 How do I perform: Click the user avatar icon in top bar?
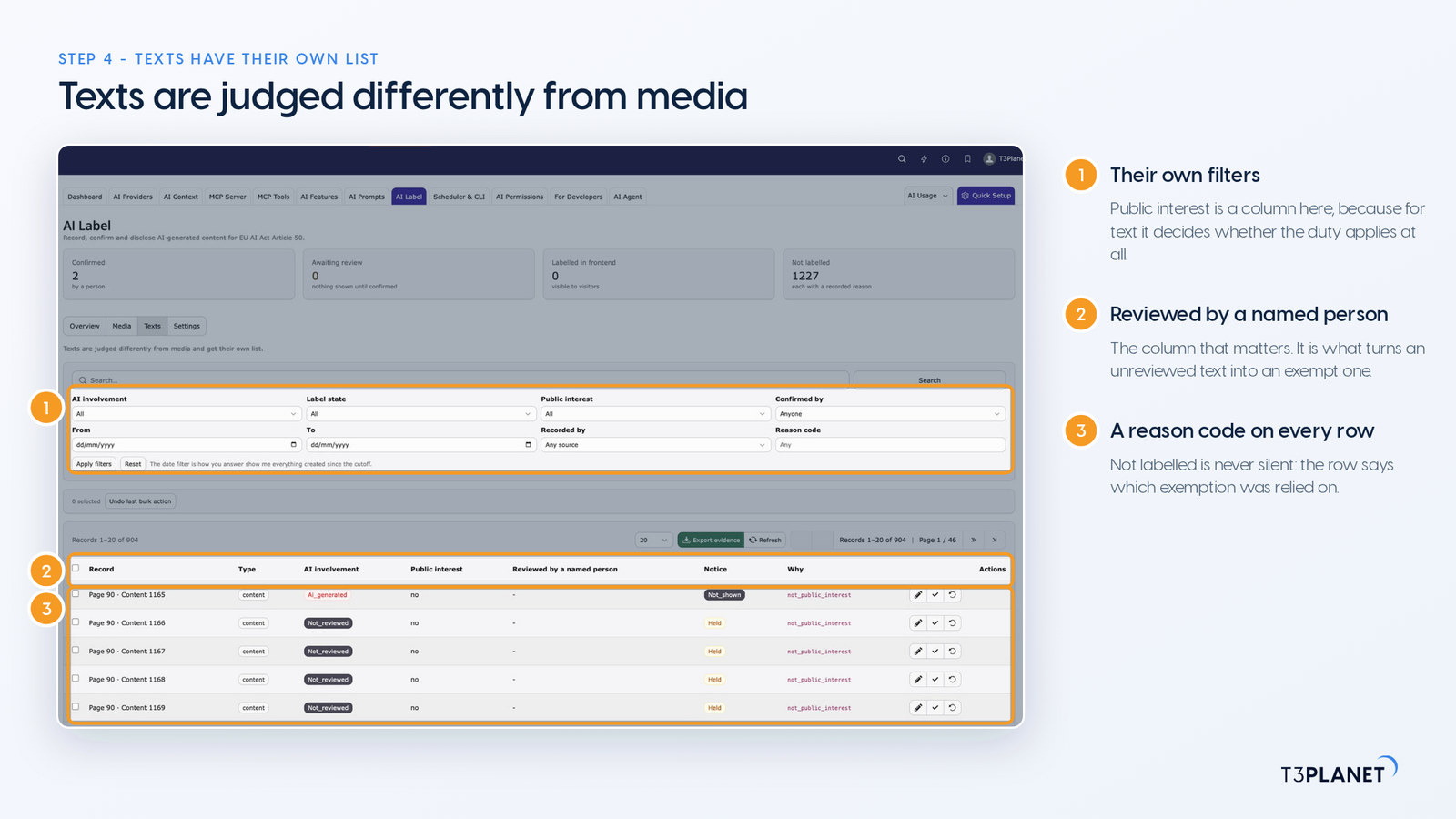[989, 158]
